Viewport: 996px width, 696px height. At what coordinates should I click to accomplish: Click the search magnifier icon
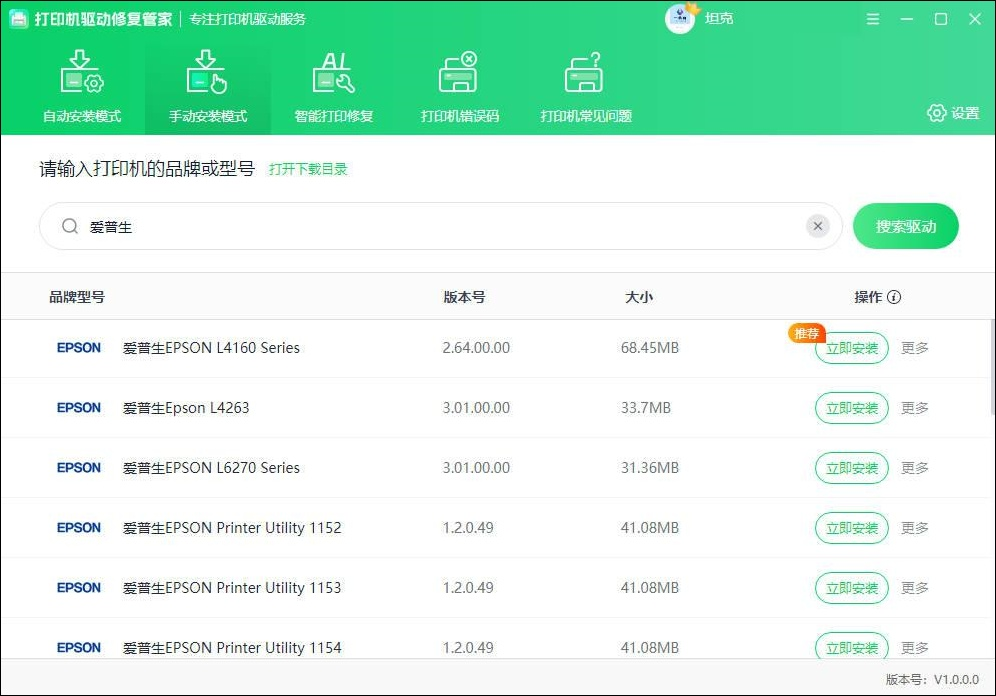[x=70, y=226]
